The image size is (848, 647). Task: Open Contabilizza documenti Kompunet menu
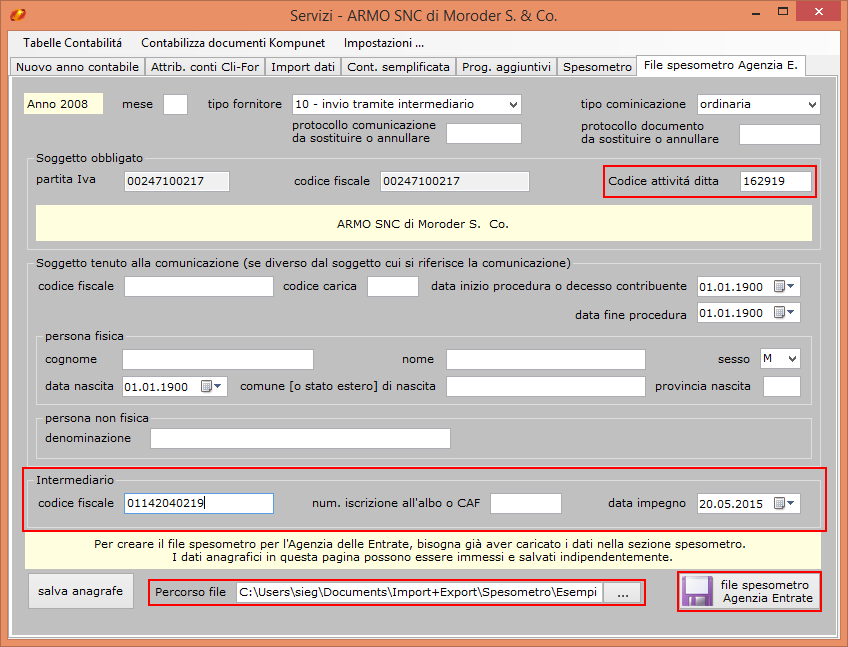pos(233,43)
